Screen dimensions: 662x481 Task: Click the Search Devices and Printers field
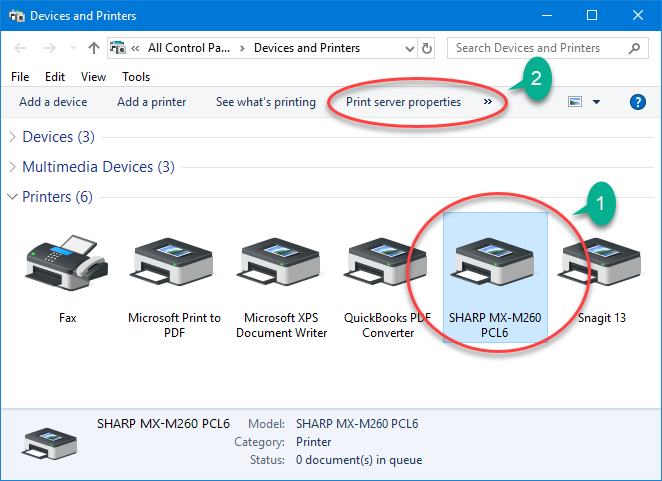[536, 48]
